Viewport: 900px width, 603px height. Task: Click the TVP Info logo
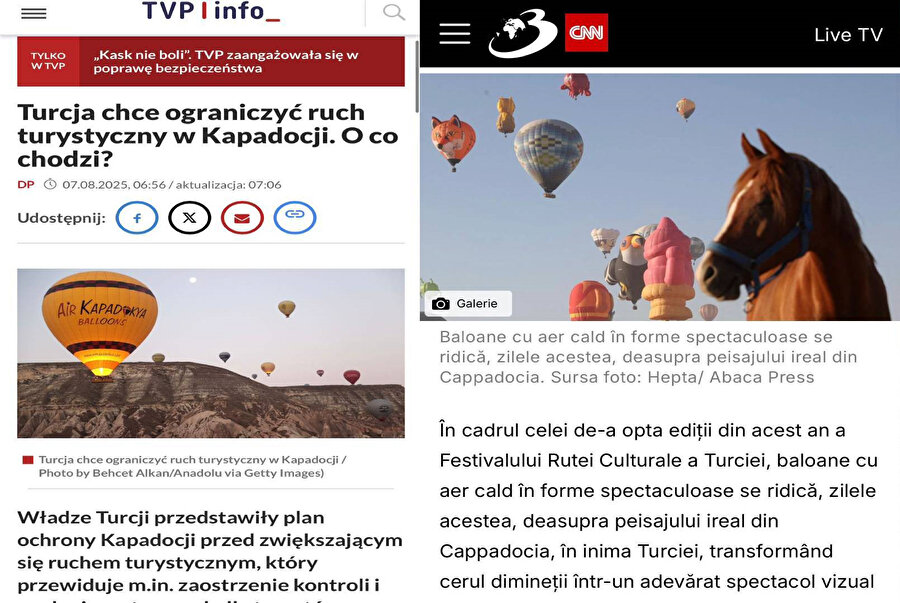point(211,11)
